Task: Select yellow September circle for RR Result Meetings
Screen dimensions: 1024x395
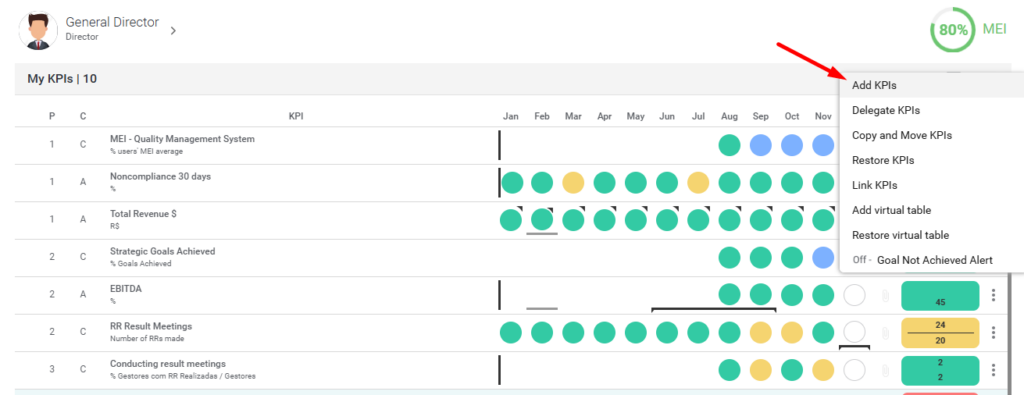Action: click(x=761, y=333)
